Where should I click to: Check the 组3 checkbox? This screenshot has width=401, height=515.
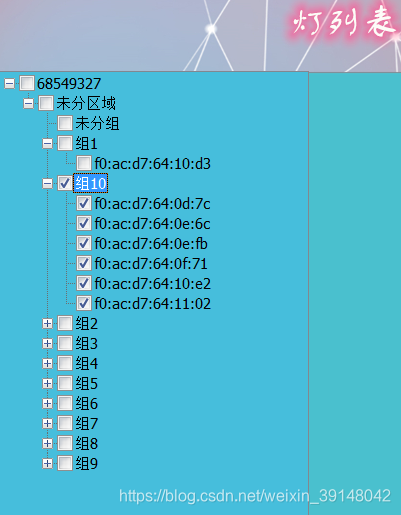[x=65, y=343]
